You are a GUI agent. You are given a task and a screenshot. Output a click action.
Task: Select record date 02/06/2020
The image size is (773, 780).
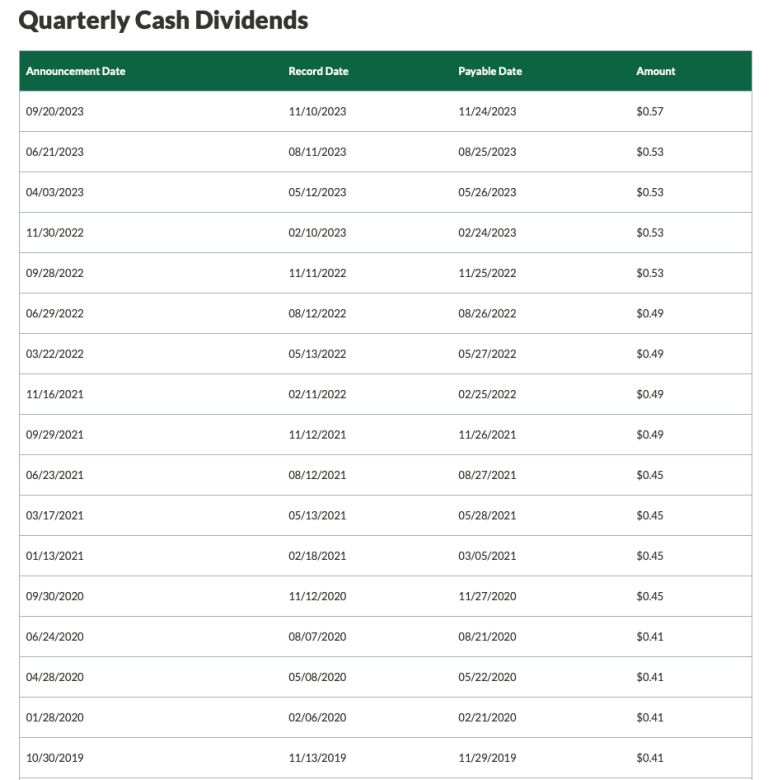tap(317, 718)
